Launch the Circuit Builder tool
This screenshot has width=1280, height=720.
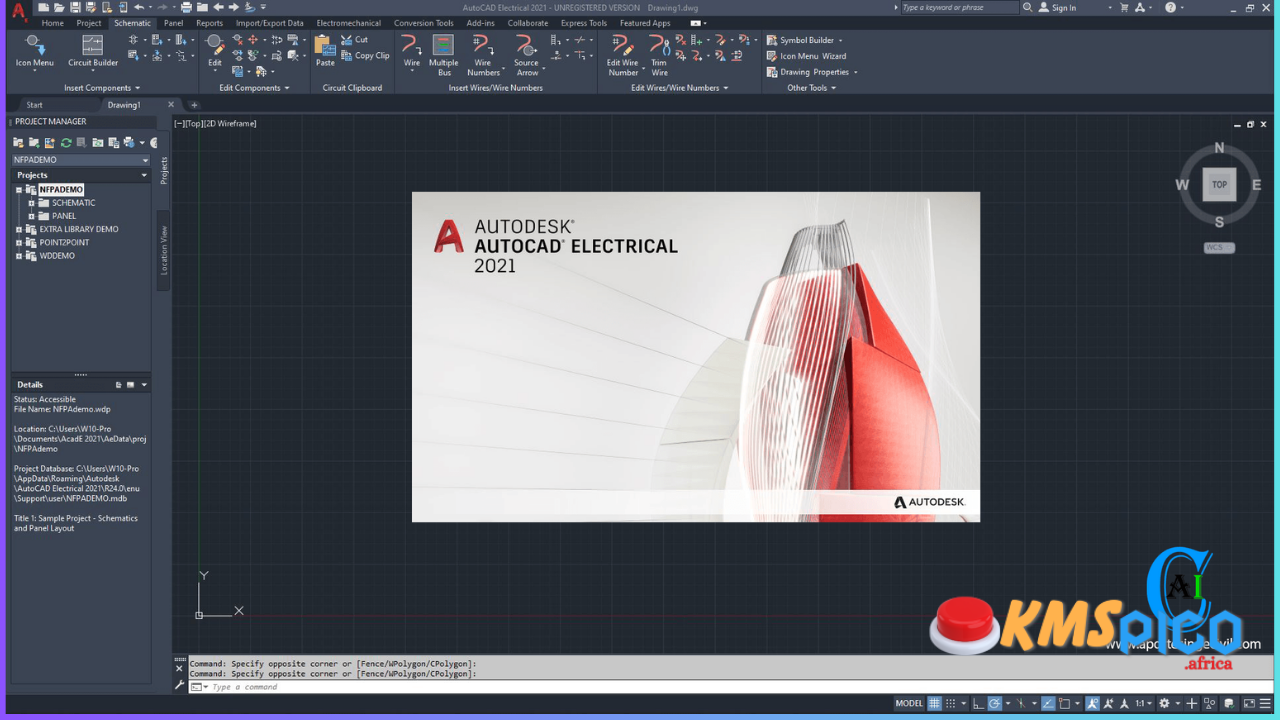pyautogui.click(x=93, y=50)
